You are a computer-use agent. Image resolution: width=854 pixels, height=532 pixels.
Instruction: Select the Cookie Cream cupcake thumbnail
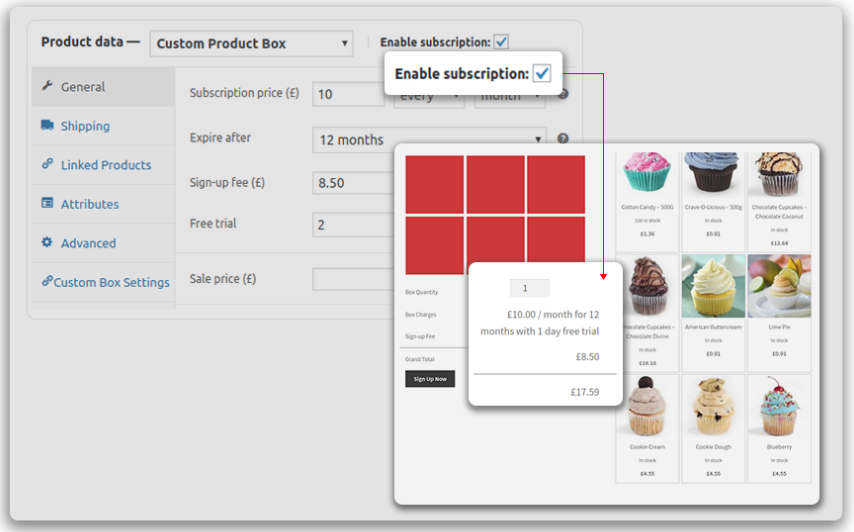[x=647, y=406]
